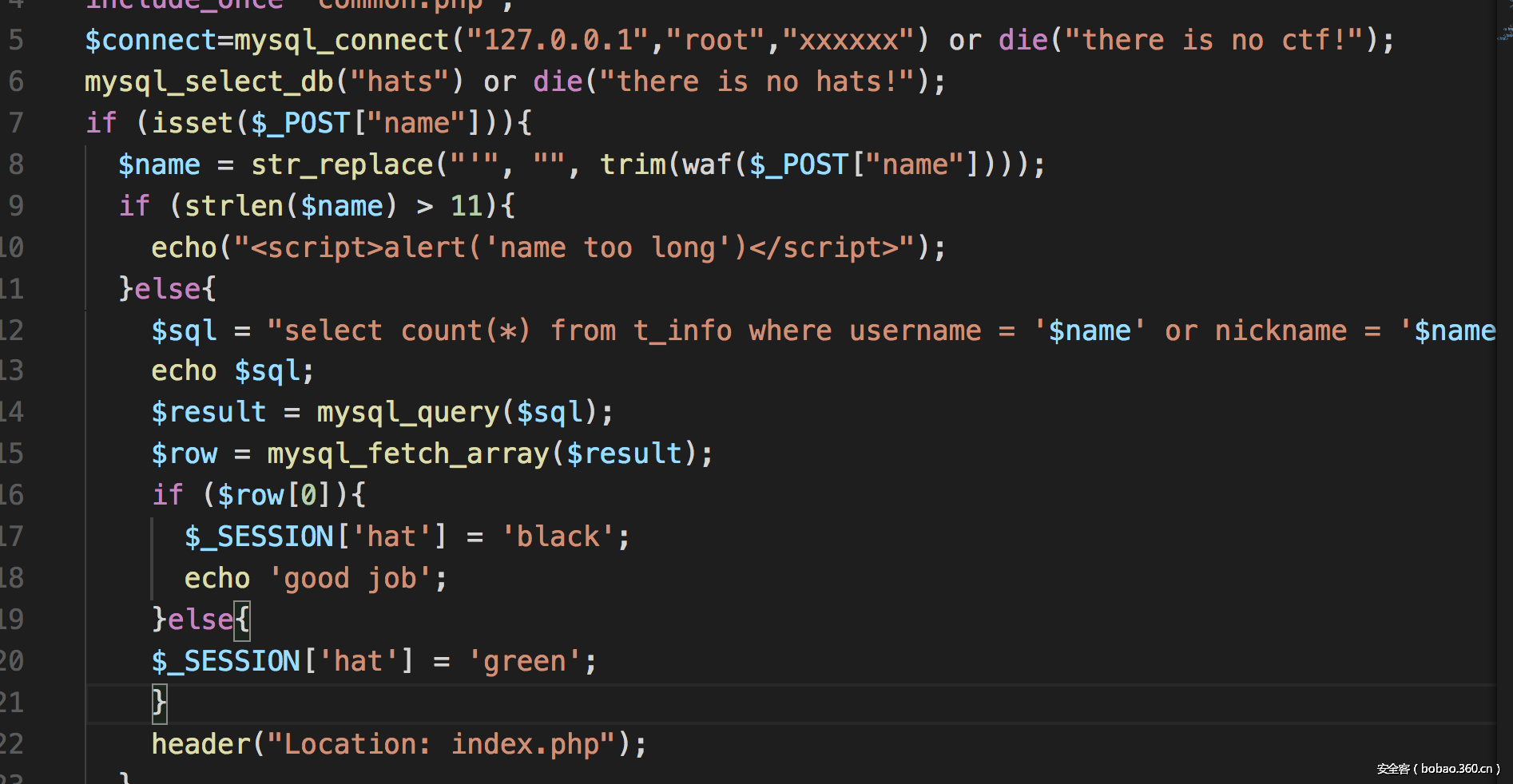Select the "127.0.0.1" host string
This screenshot has height=784, width=1513.
(558, 40)
